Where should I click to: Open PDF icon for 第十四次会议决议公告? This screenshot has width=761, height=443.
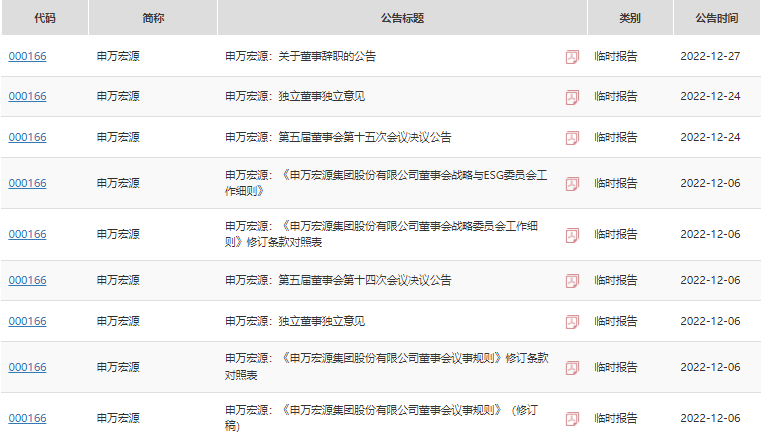click(572, 281)
